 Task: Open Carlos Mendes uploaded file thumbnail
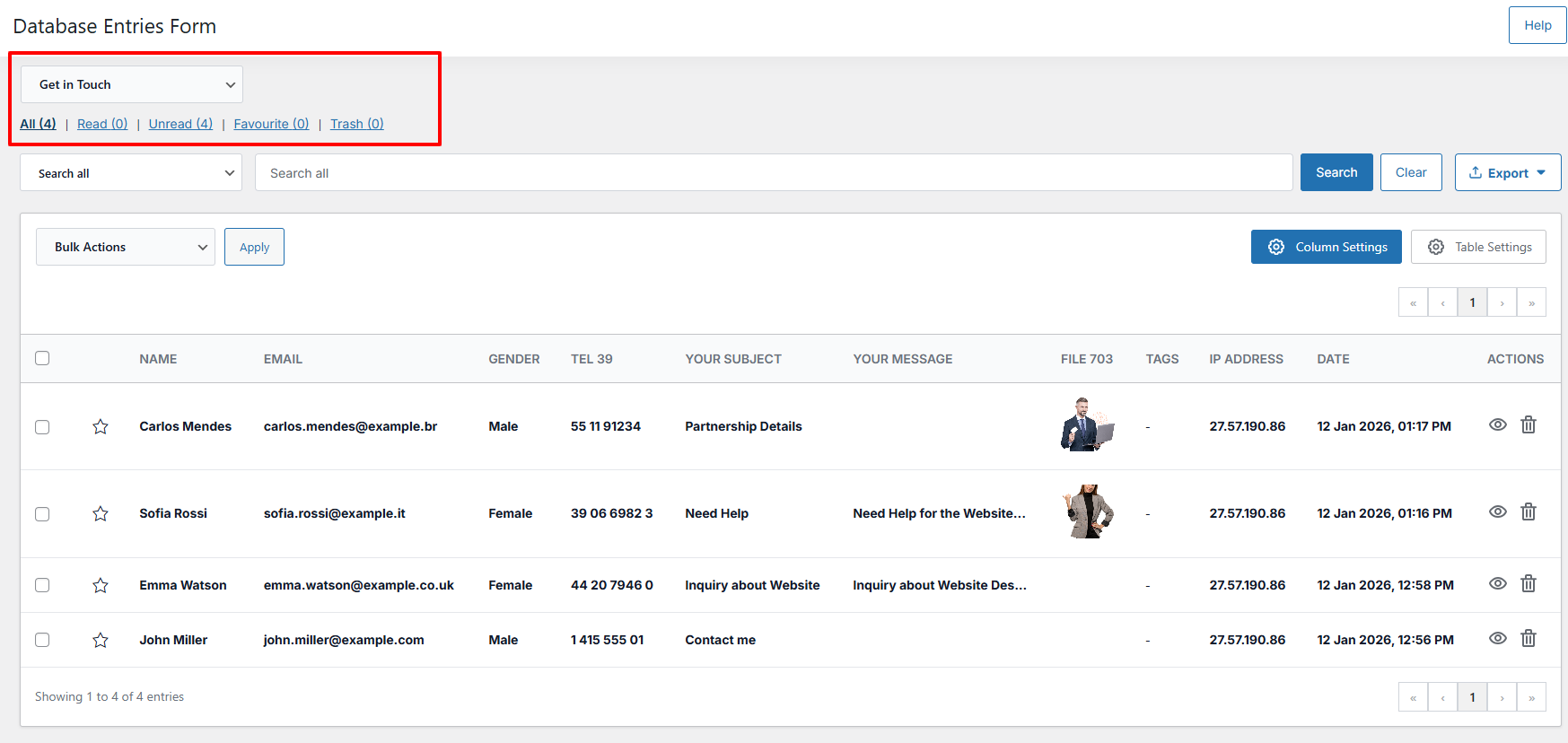pos(1087,424)
